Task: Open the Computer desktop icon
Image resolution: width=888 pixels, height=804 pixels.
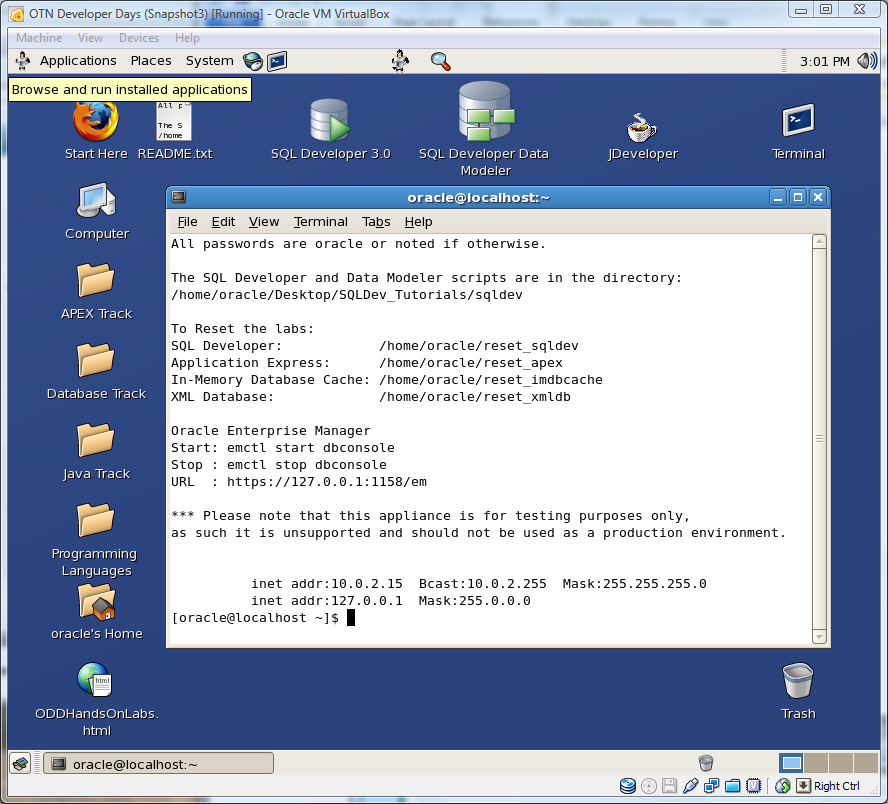Action: [x=96, y=200]
